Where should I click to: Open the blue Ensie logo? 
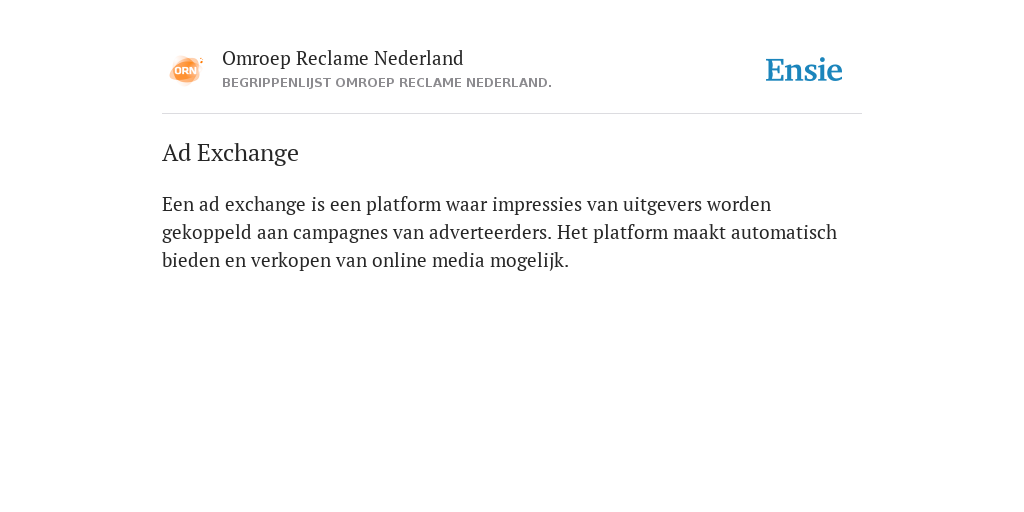(804, 70)
